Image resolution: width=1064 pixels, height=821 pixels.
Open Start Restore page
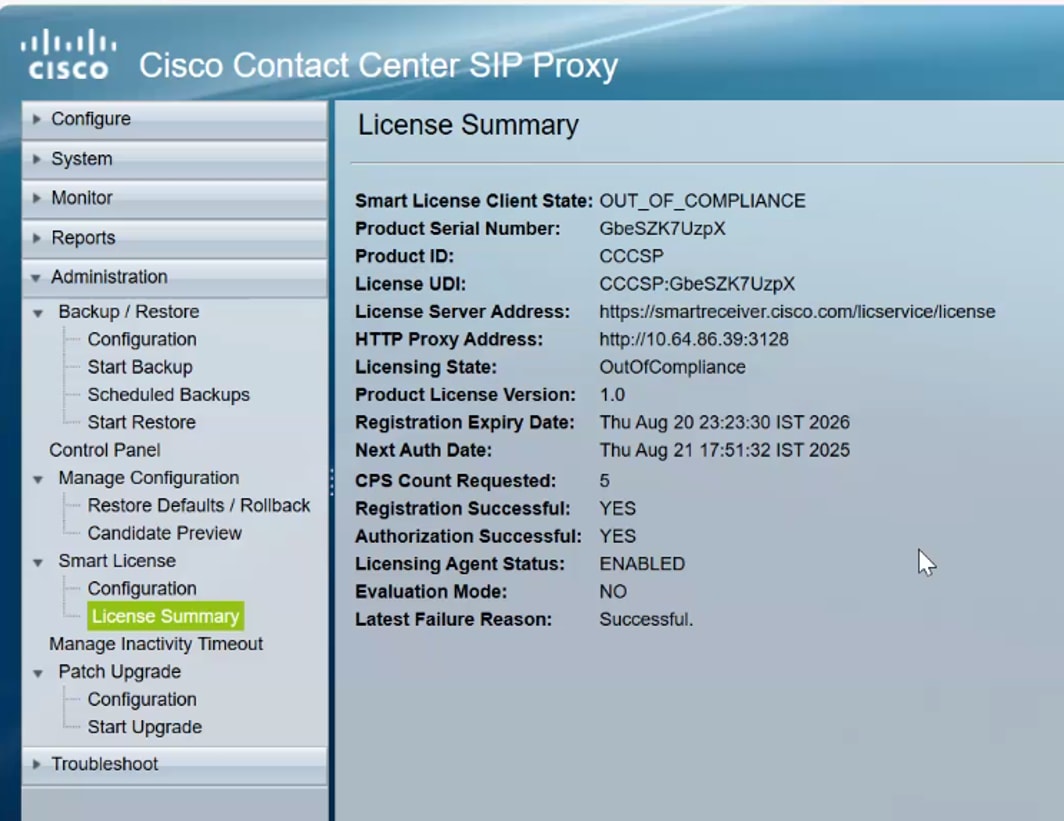pyautogui.click(x=141, y=422)
